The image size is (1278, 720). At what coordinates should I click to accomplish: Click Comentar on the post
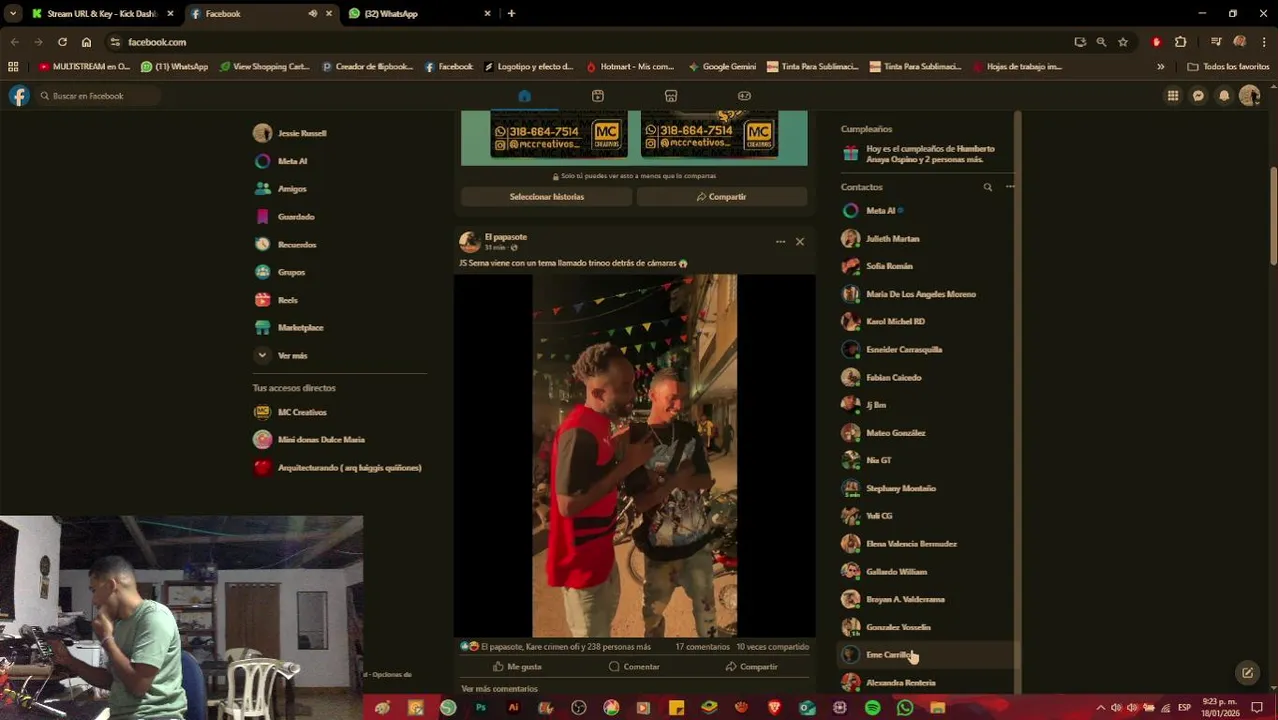[634, 667]
